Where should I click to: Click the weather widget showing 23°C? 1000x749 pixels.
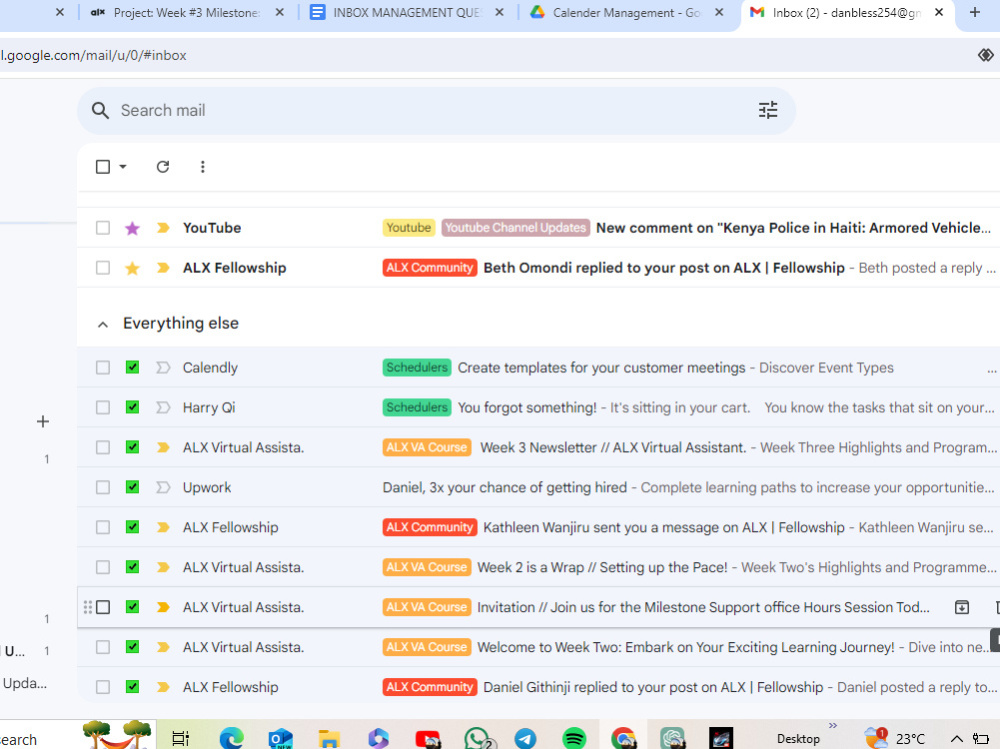coord(895,738)
